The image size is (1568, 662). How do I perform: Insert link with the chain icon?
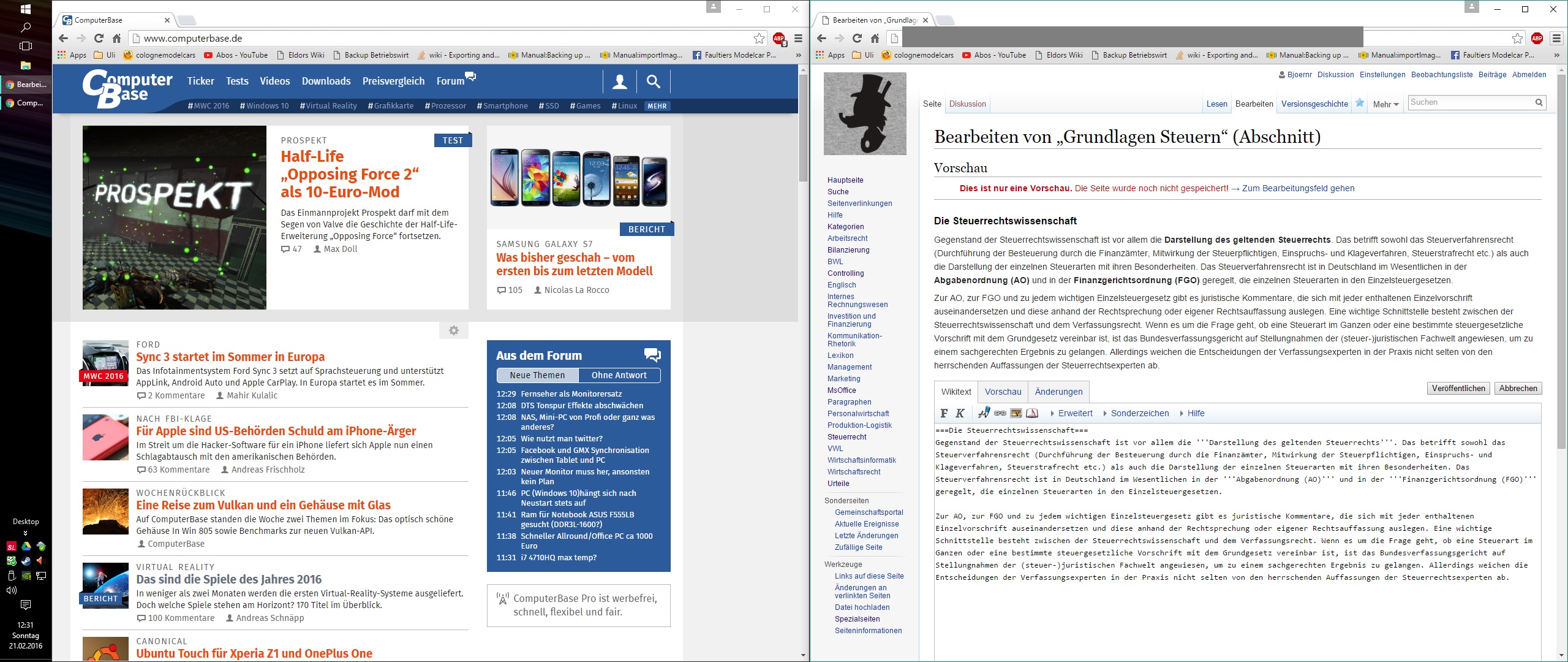[x=1000, y=413]
